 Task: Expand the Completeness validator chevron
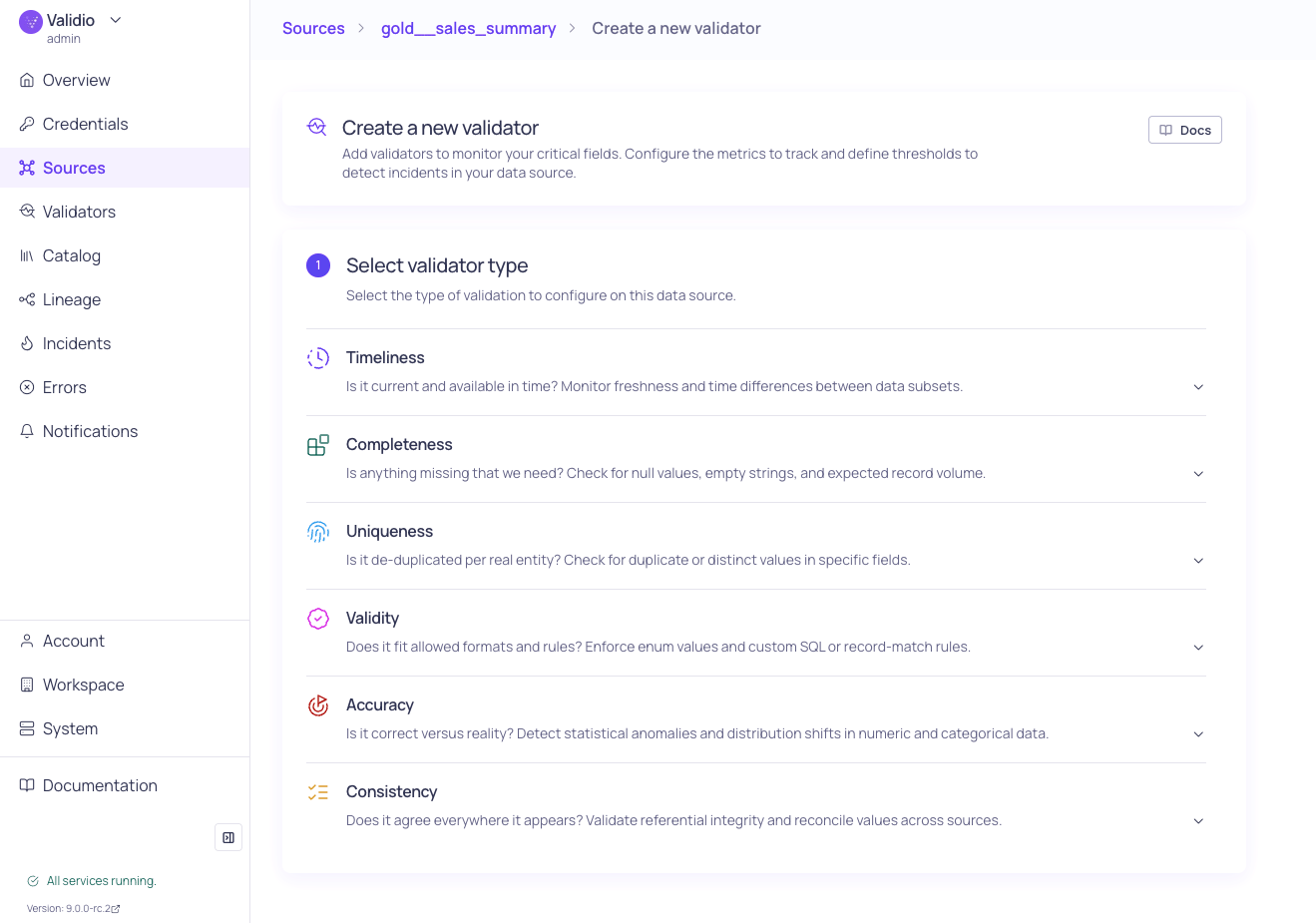tap(1198, 474)
